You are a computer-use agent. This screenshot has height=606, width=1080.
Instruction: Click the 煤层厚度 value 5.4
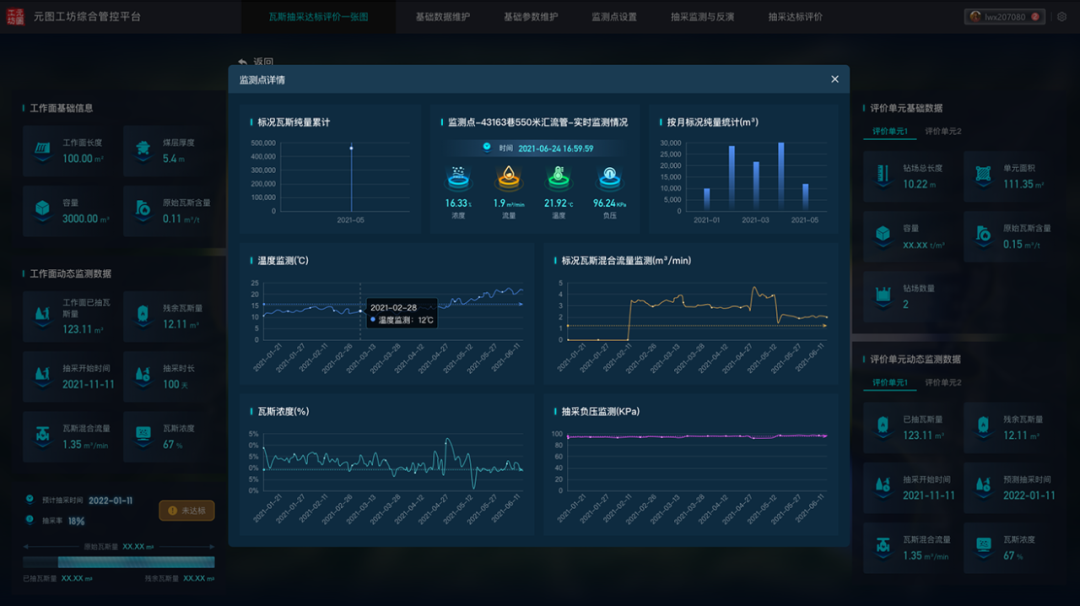click(174, 158)
